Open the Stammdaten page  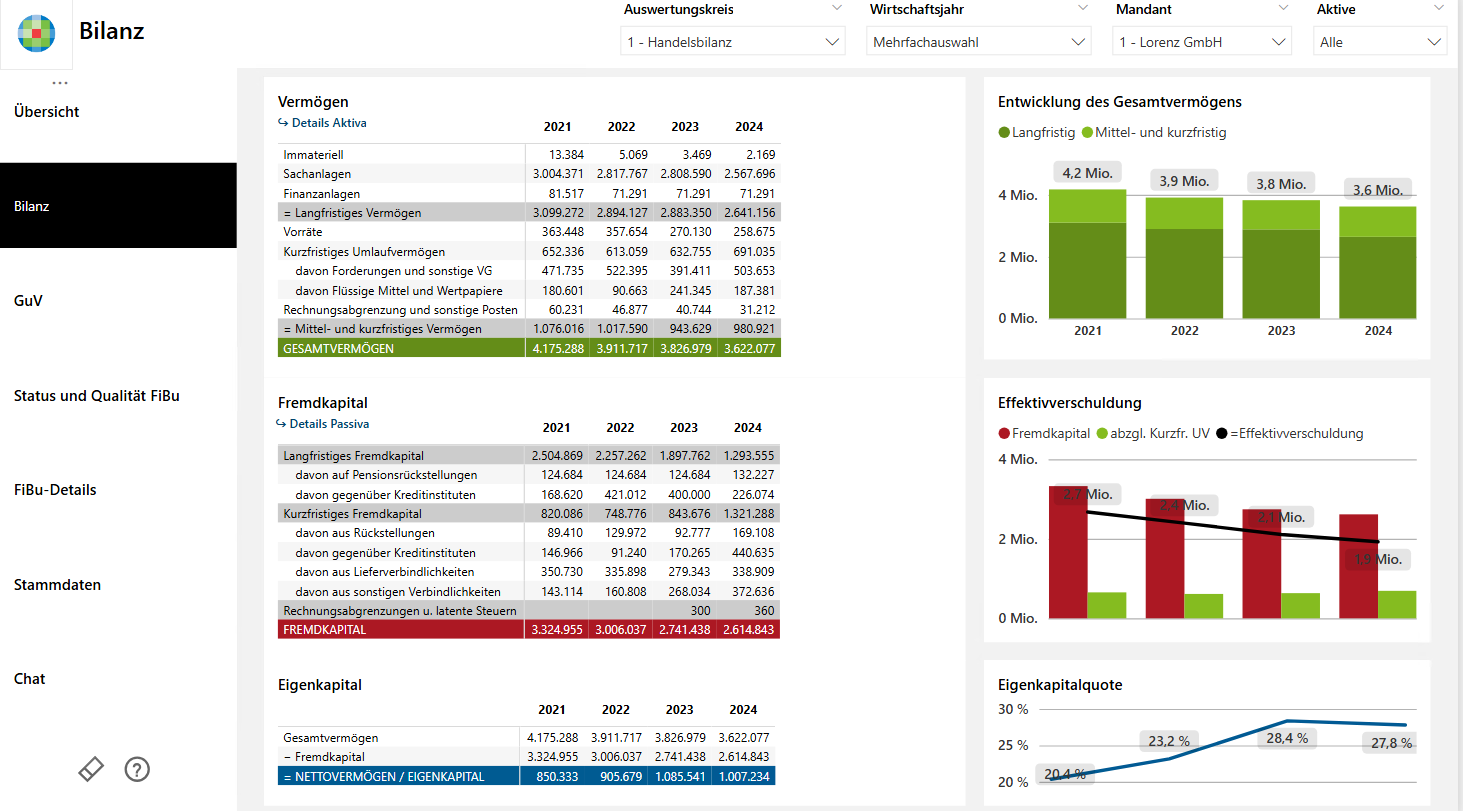tap(57, 585)
